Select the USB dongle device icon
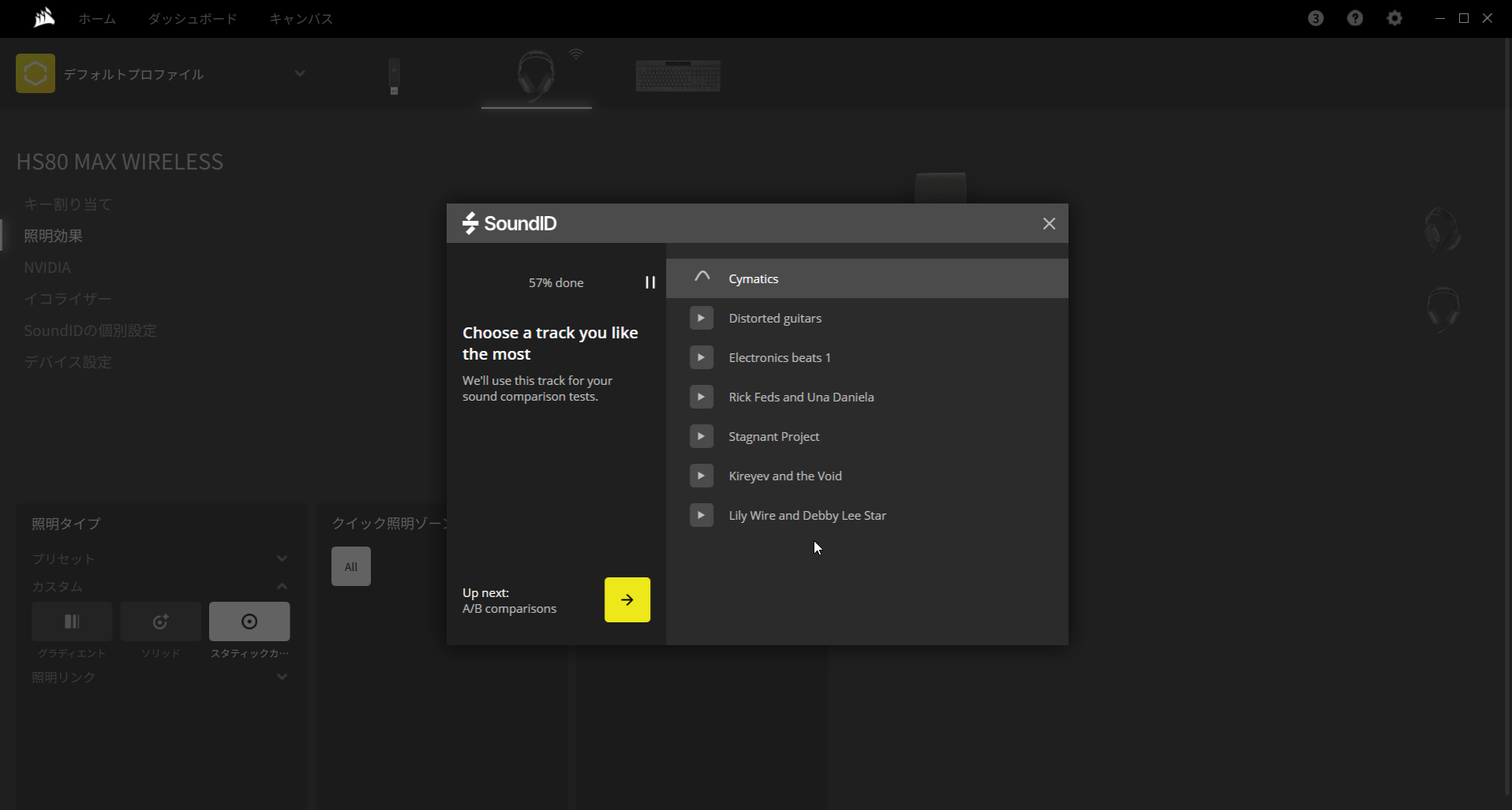 coord(394,76)
